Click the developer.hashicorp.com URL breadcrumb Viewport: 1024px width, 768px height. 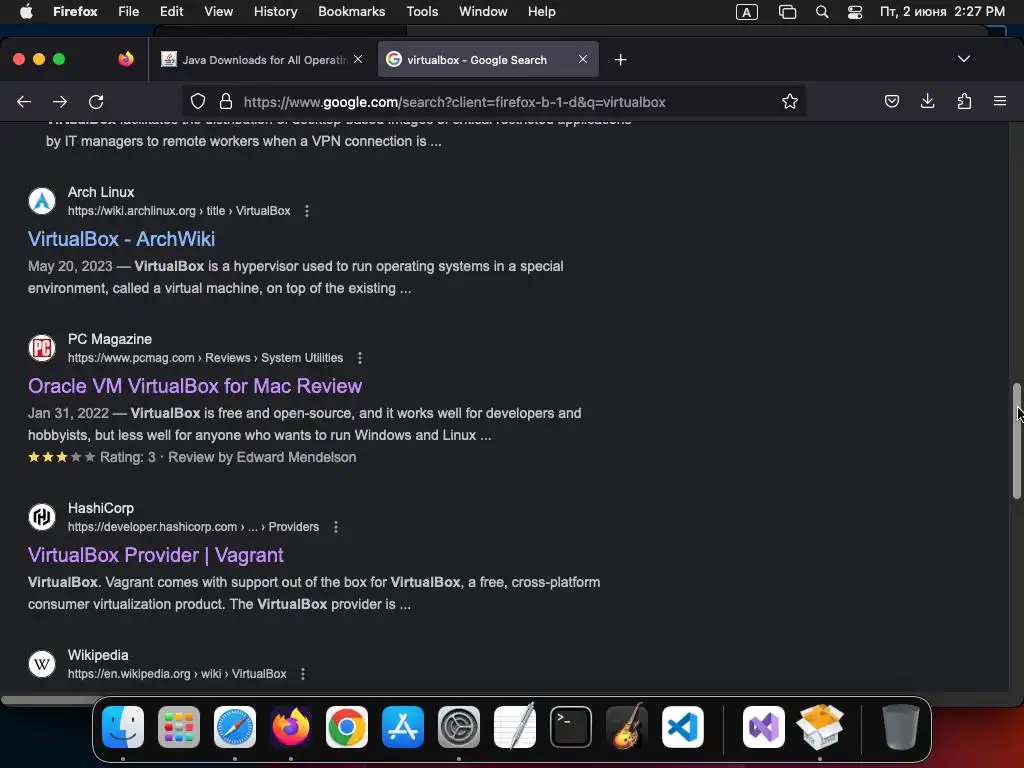click(193, 527)
